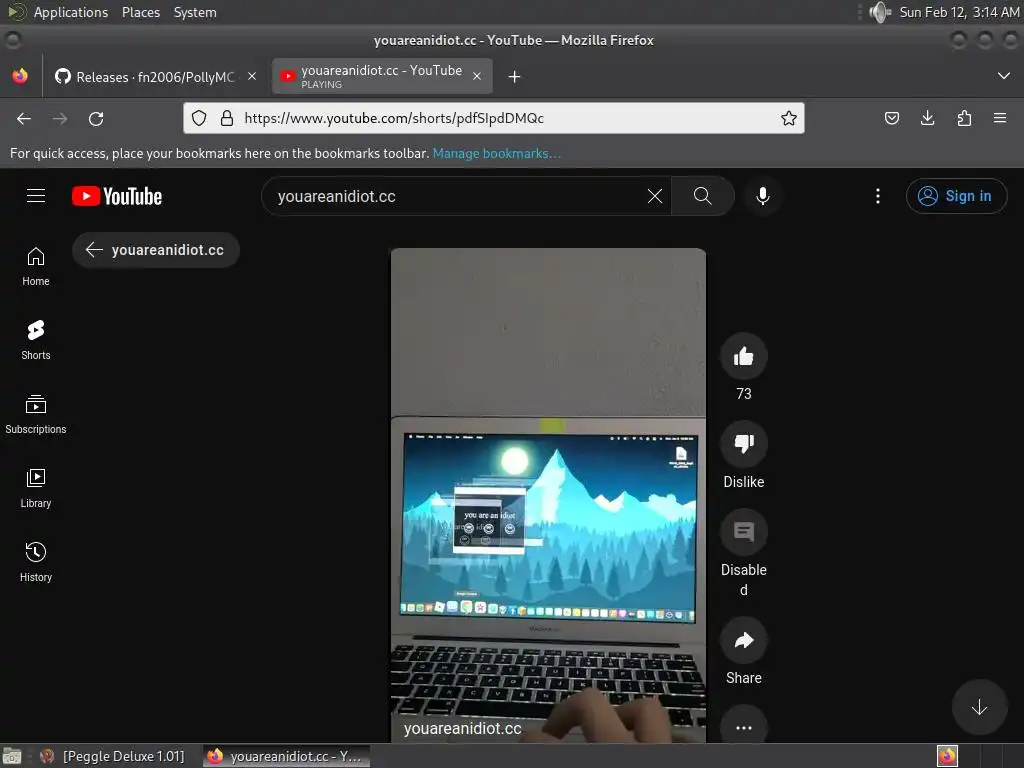Open YouTube hamburger guide menu
Viewport: 1024px width, 768px height.
click(x=36, y=196)
